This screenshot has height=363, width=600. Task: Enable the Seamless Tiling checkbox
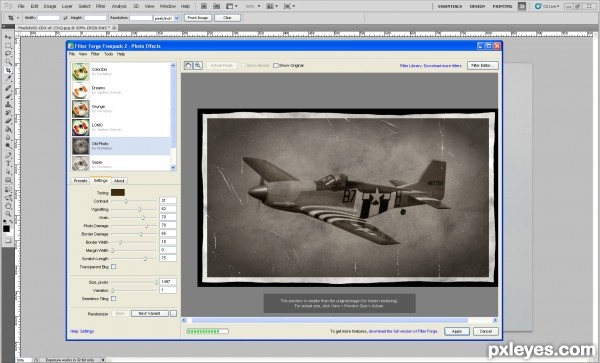coord(114,298)
